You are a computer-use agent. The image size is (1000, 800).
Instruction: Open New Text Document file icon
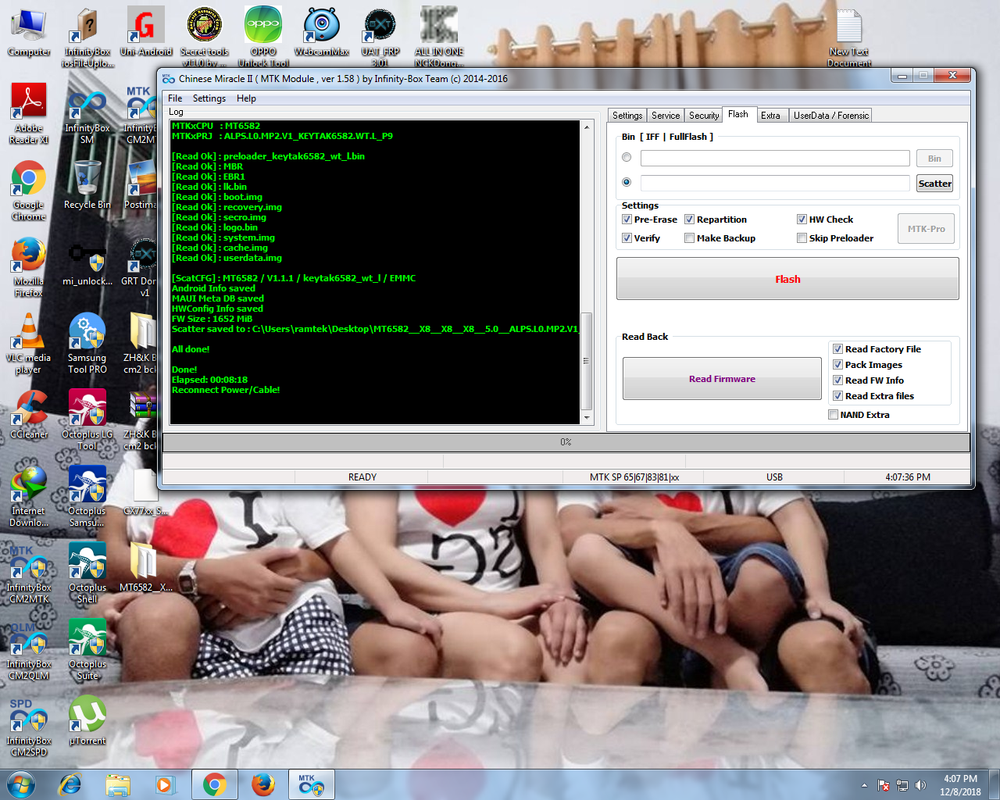pos(849,38)
